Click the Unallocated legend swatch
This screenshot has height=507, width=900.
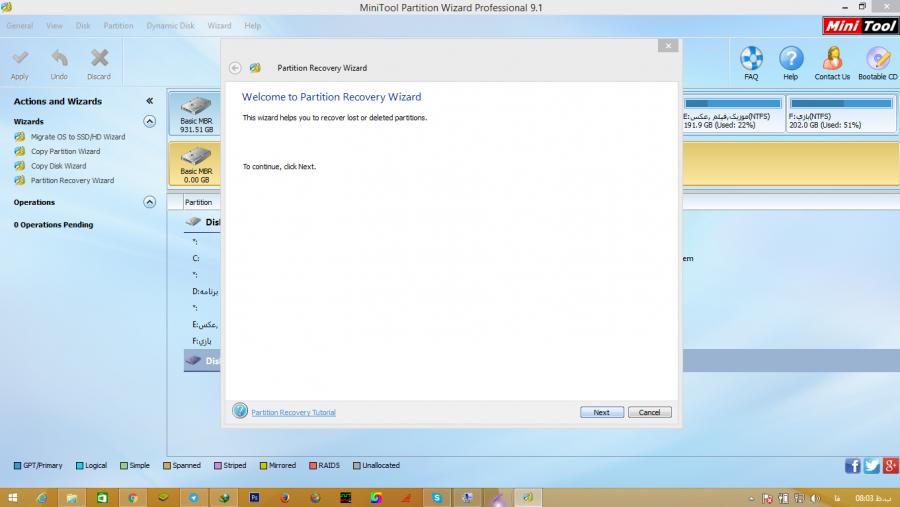click(x=356, y=466)
